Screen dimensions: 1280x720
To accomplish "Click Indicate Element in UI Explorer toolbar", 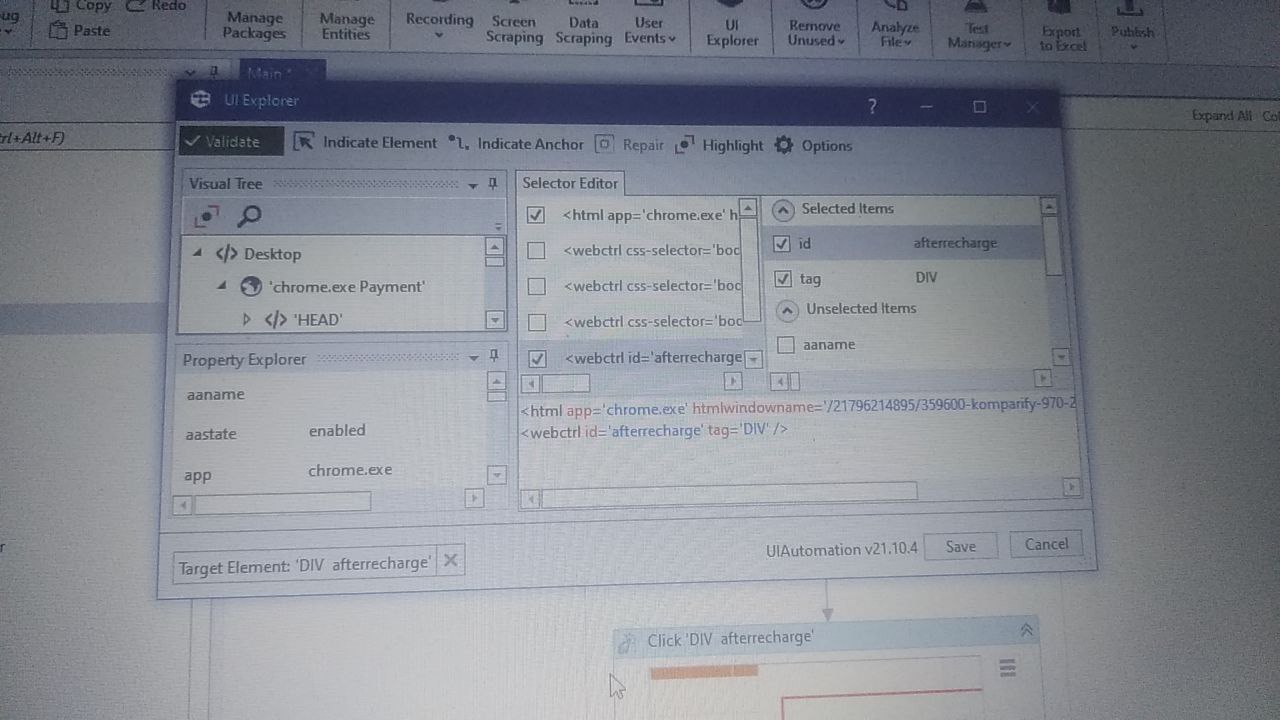I will (365, 143).
